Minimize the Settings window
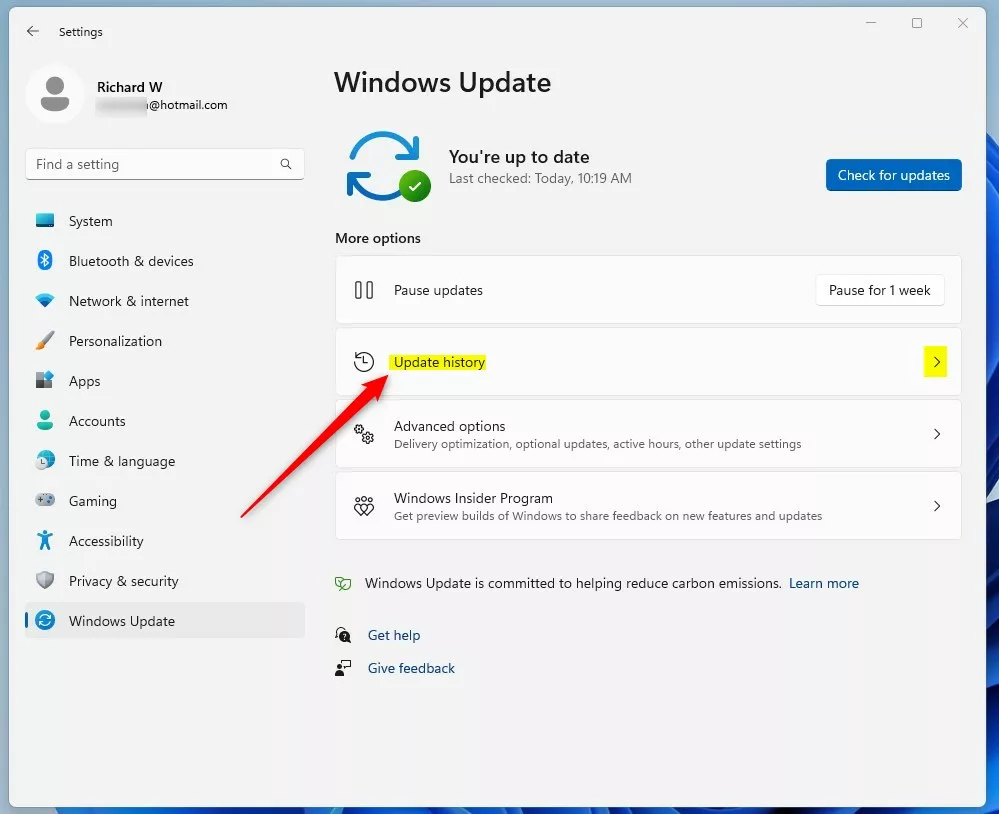Image resolution: width=999 pixels, height=814 pixels. [871, 23]
